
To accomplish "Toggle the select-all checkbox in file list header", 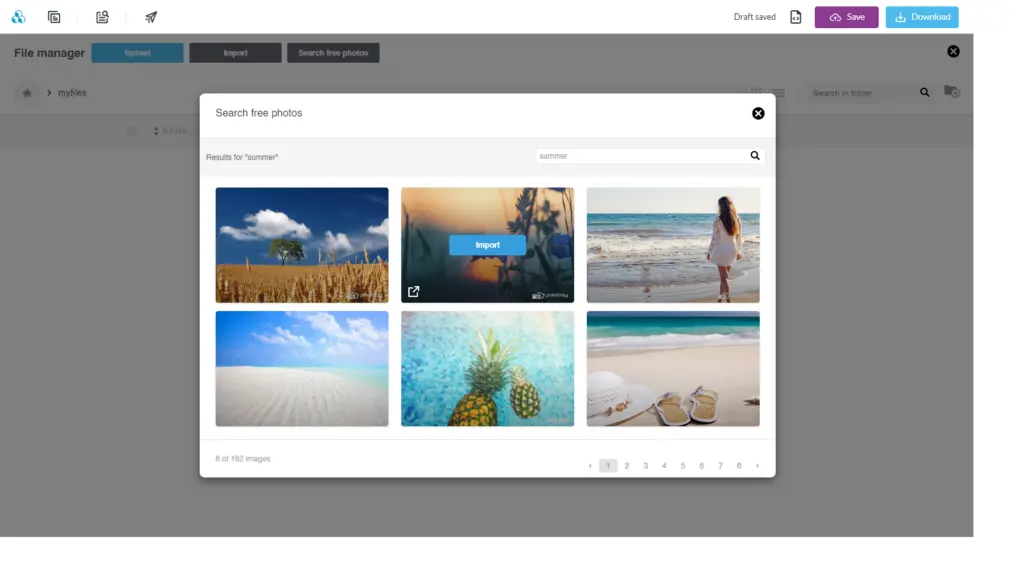I will point(131,130).
